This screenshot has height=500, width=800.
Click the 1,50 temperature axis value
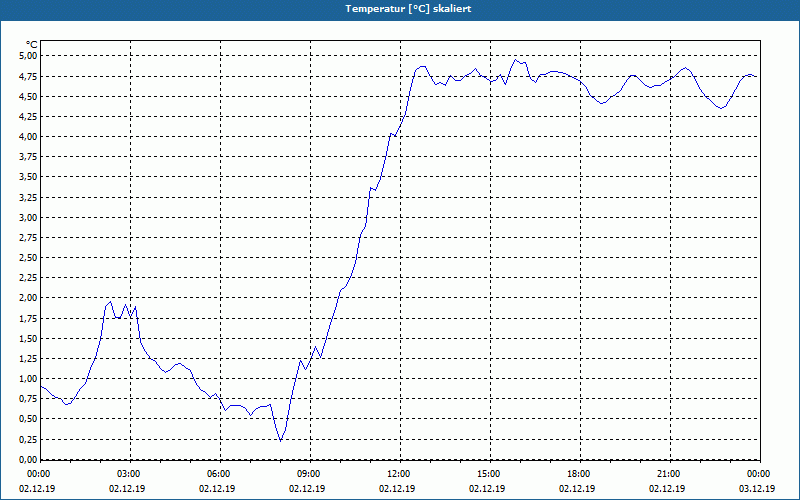click(28, 339)
